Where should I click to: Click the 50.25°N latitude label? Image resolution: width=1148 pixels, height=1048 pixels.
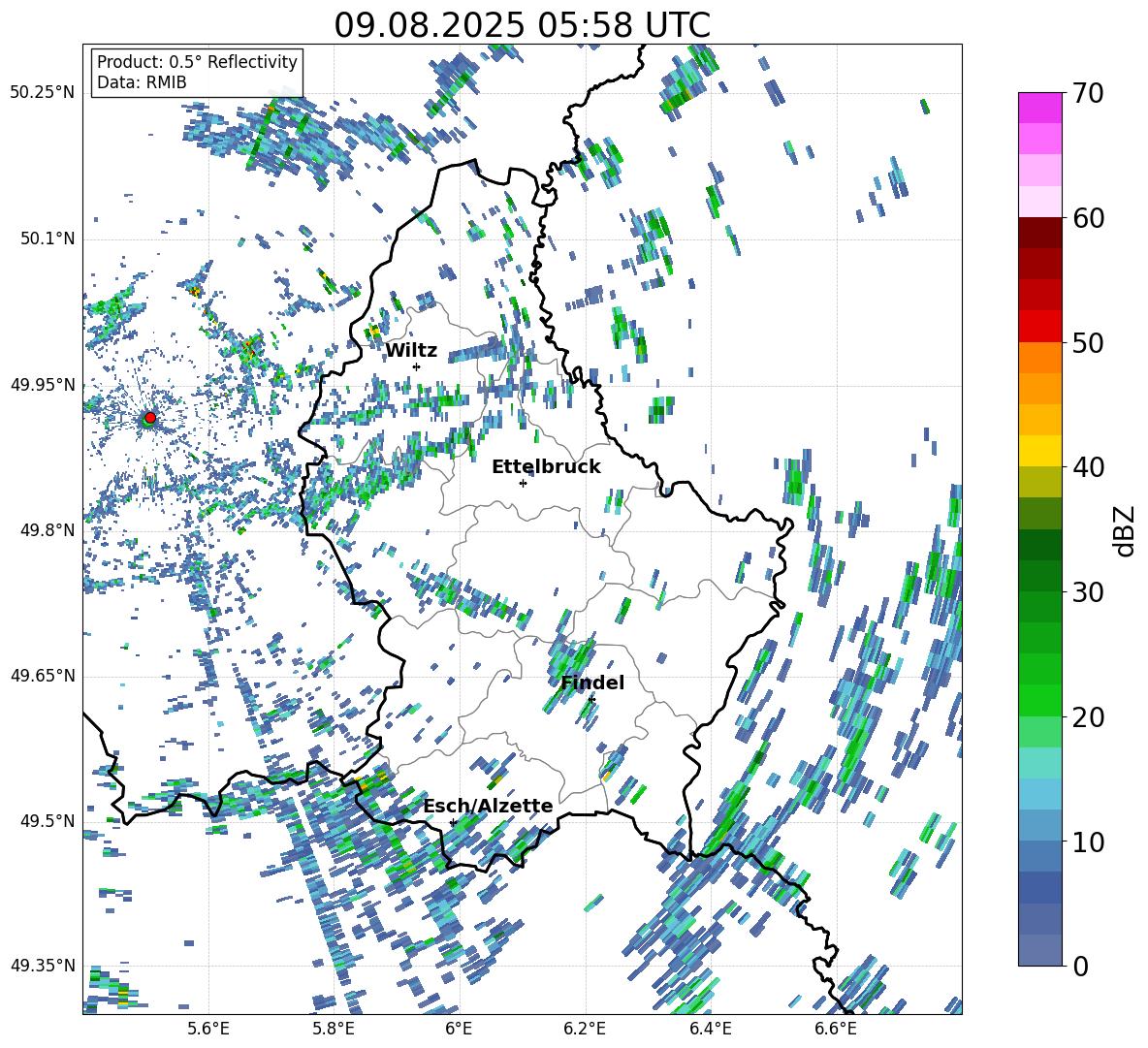(x=43, y=93)
